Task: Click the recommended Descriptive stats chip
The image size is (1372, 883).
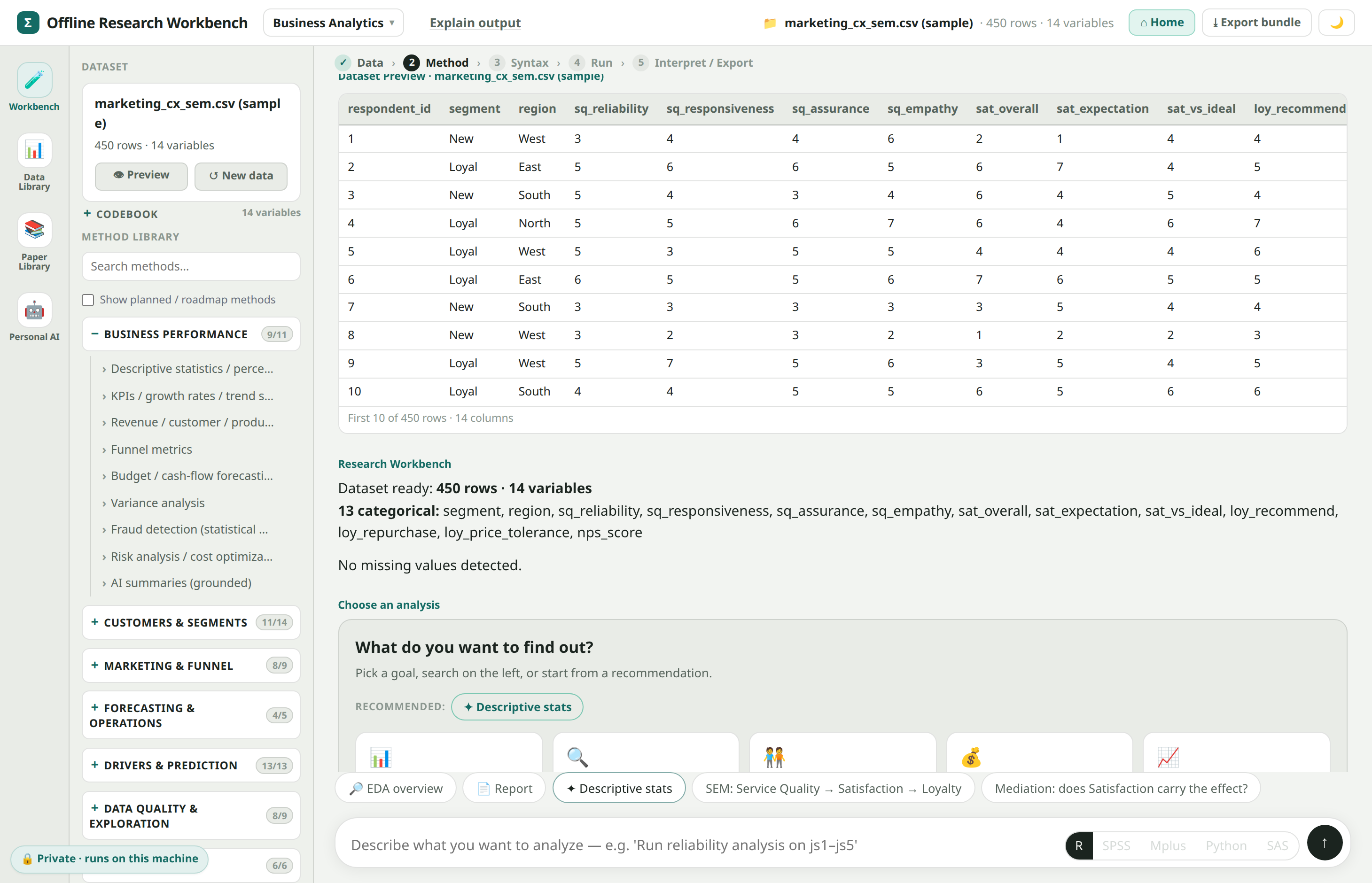Action: [517, 707]
